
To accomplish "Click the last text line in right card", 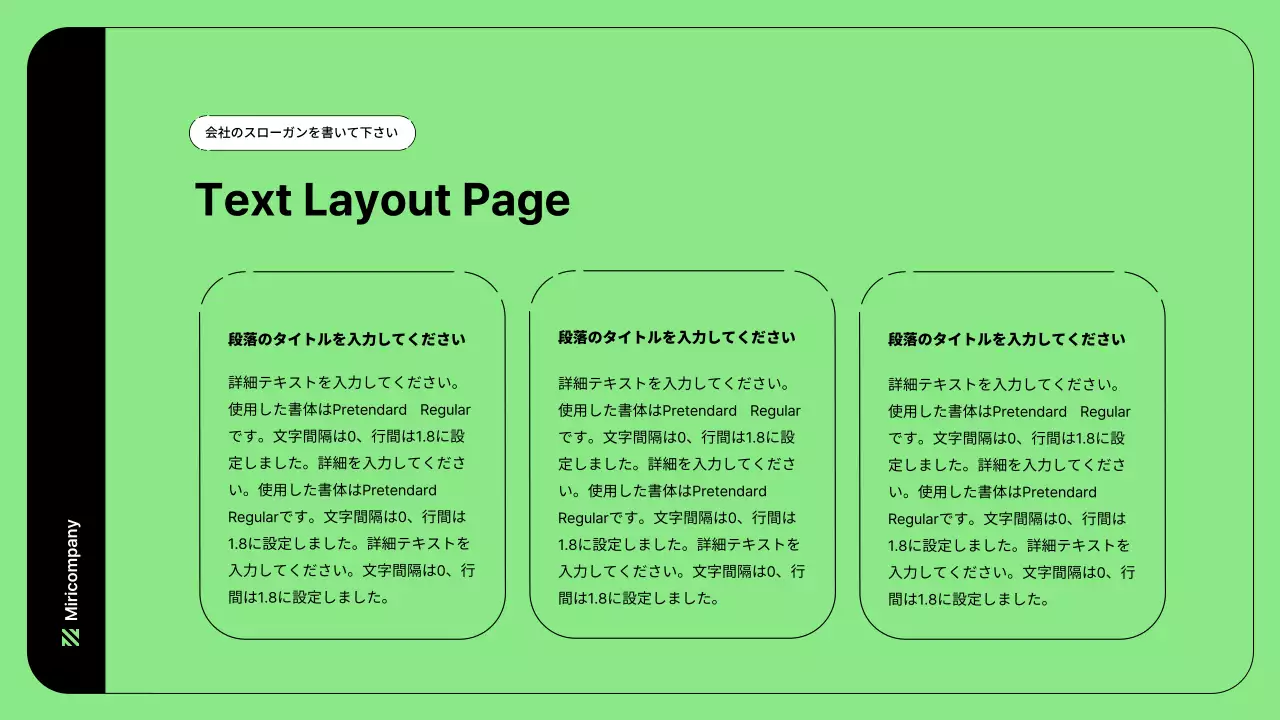I will click(968, 600).
